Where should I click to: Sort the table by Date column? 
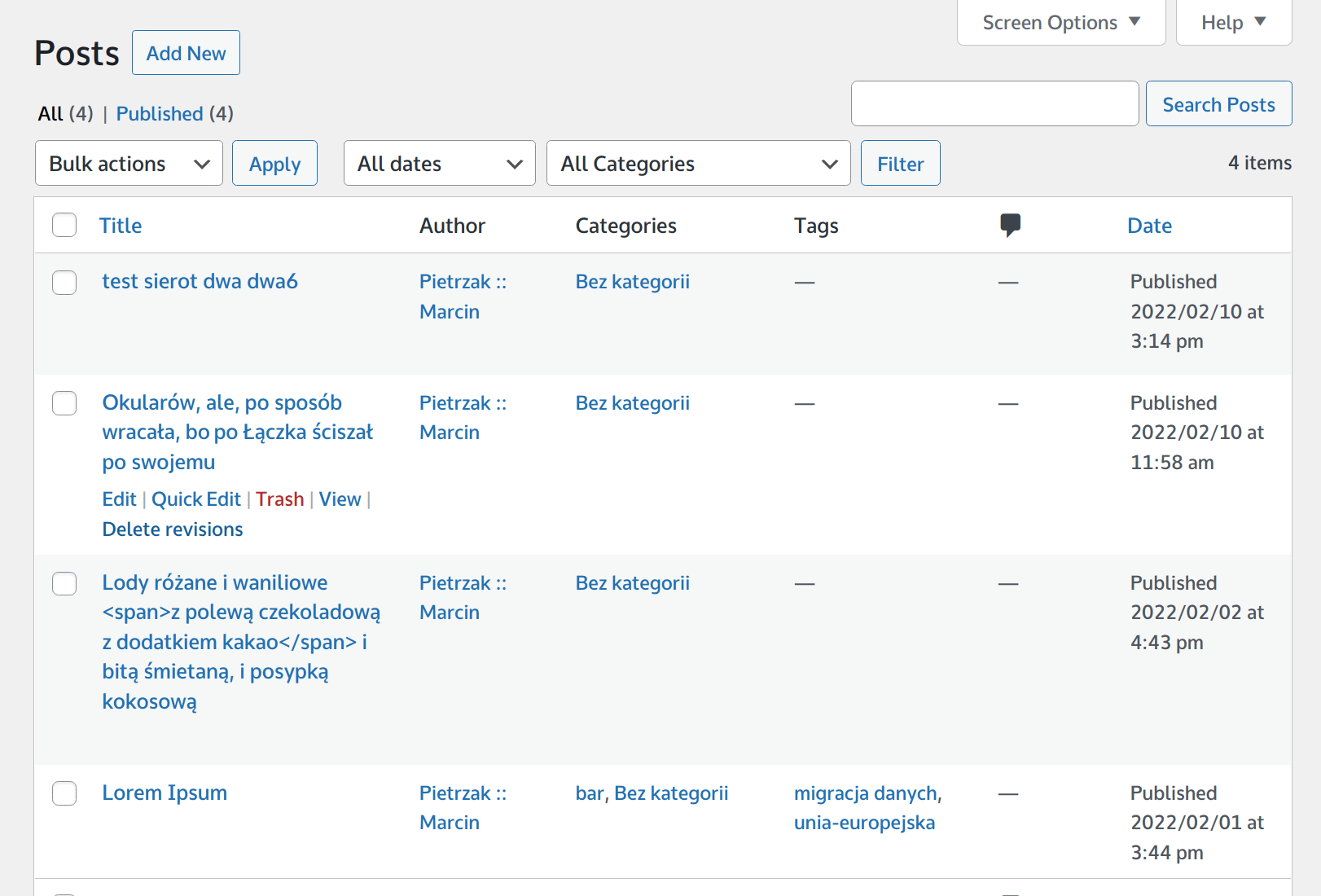click(1149, 226)
